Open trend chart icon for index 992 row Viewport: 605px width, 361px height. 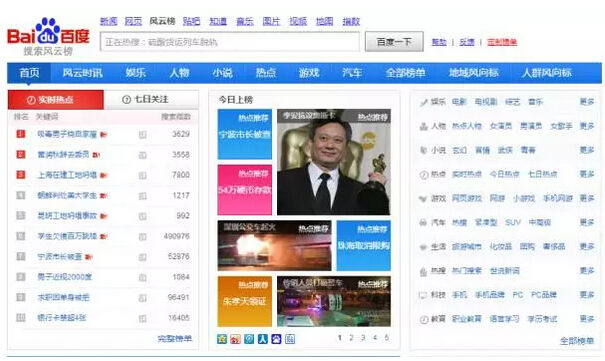(142, 216)
